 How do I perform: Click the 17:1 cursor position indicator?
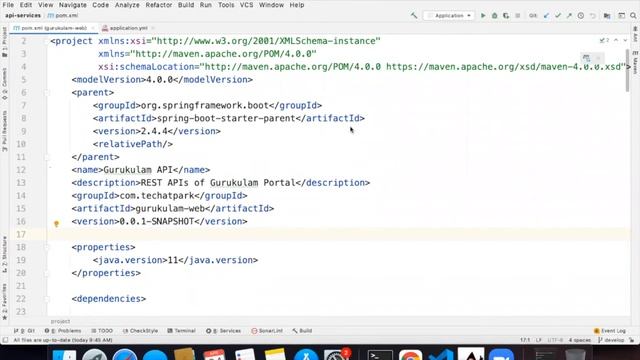point(525,340)
